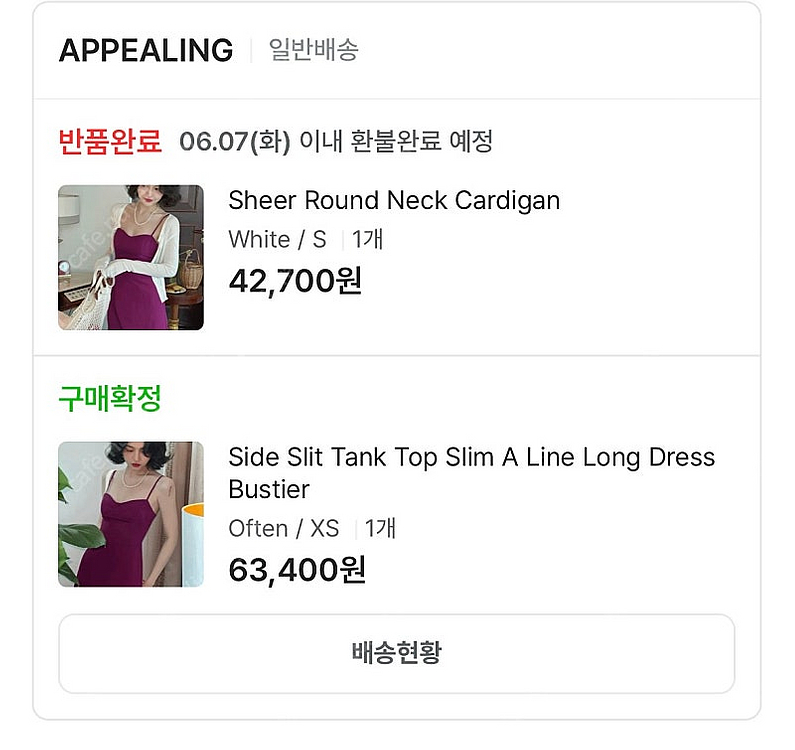This screenshot has width=795, height=750.
Task: Tap the White / S option text
Action: 277,239
